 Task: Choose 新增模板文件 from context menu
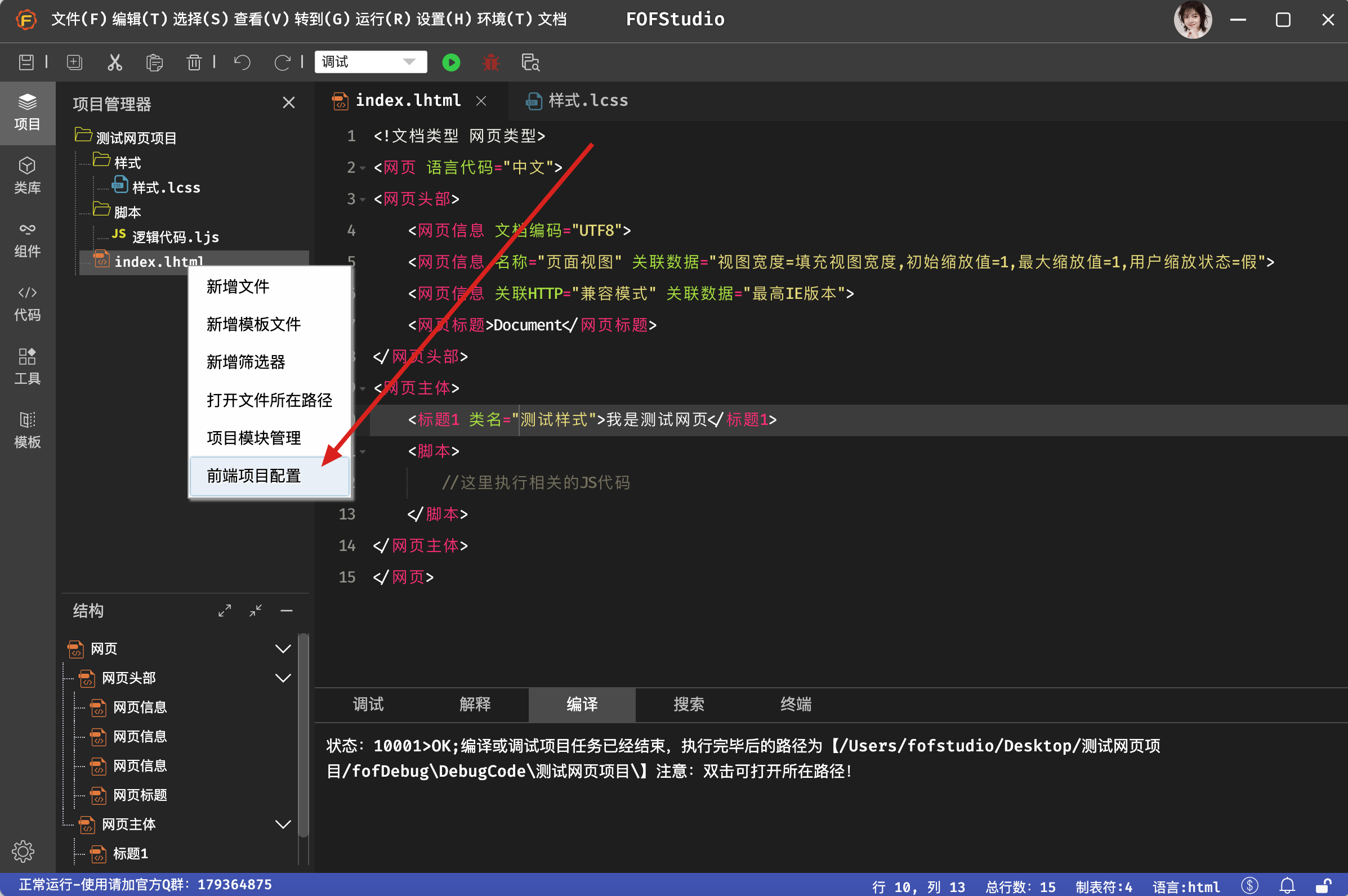point(269,325)
